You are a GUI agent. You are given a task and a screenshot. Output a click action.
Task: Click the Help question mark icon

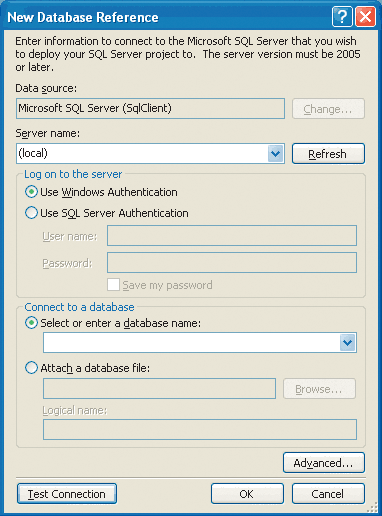click(342, 16)
